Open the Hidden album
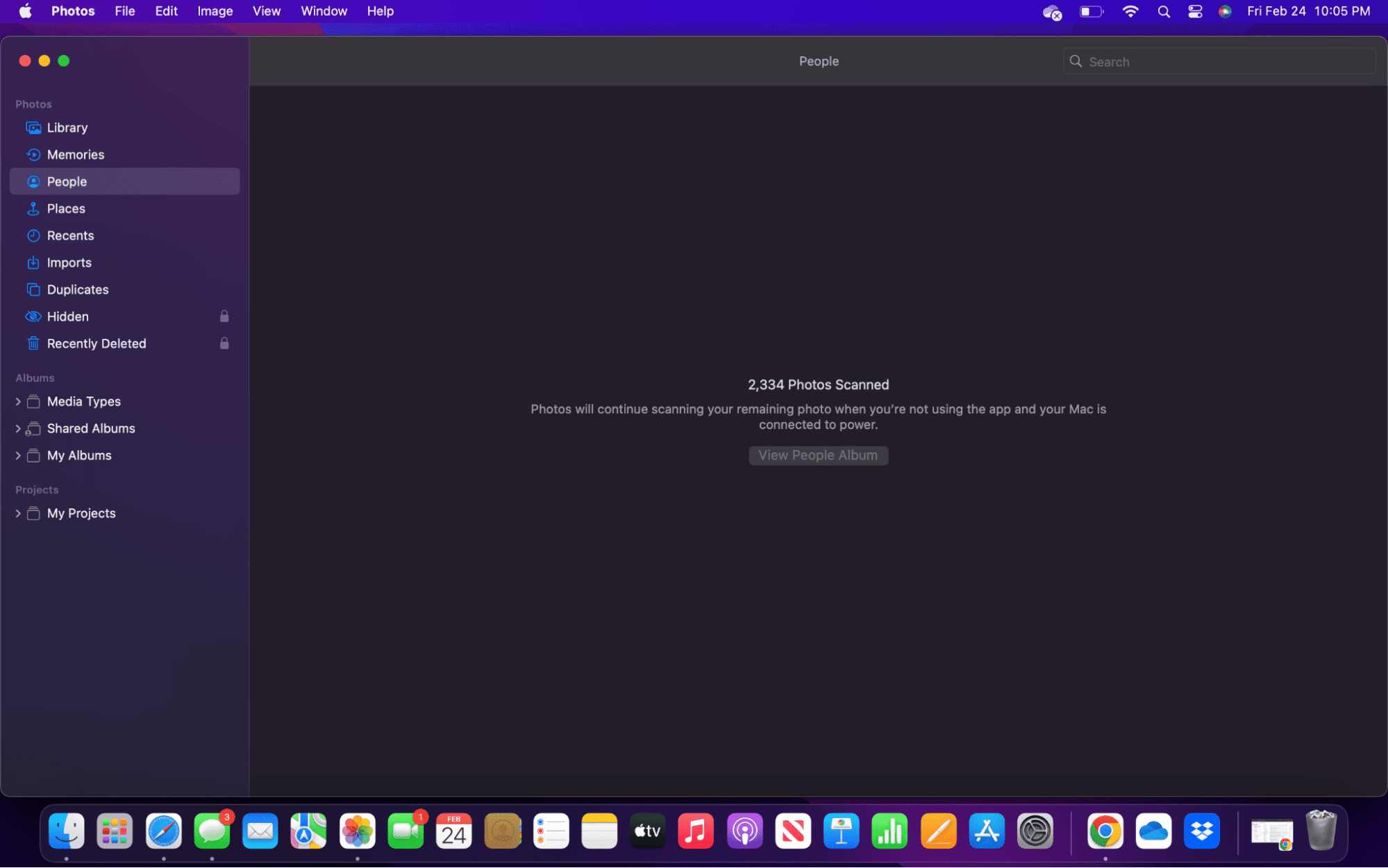 [125, 317]
